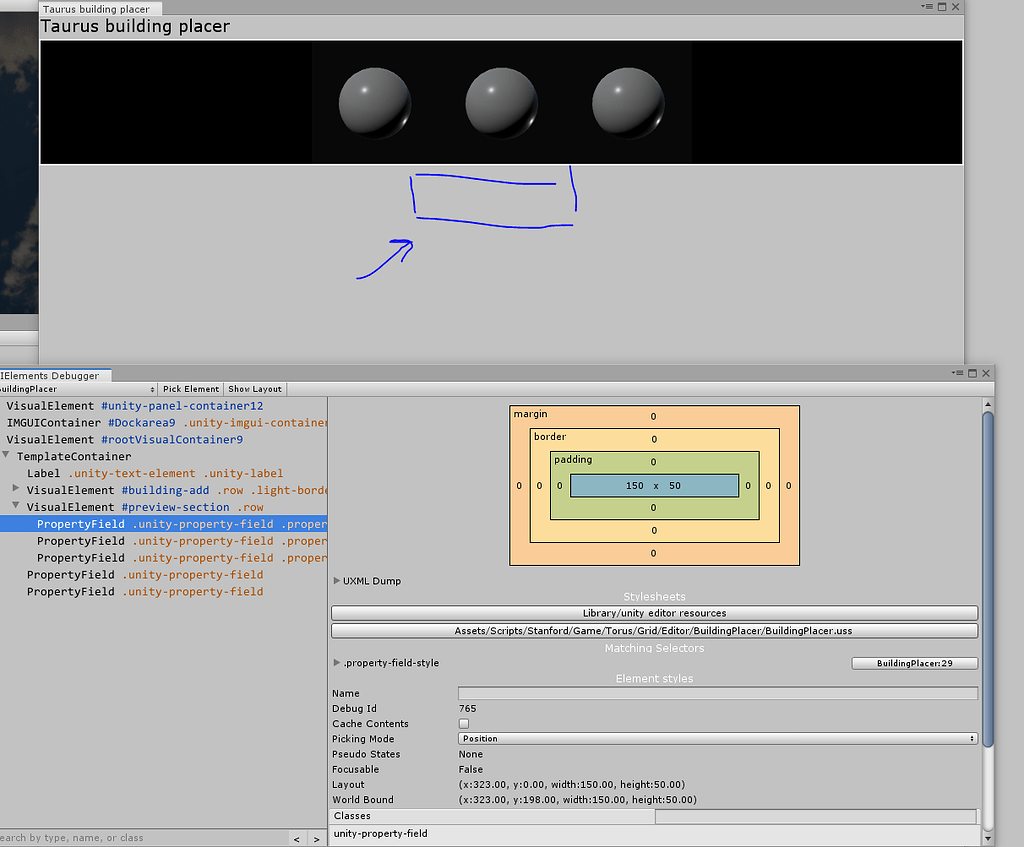Open the BuildingPlacer.uss stylesheet
1024x847 pixels.
tap(654, 630)
